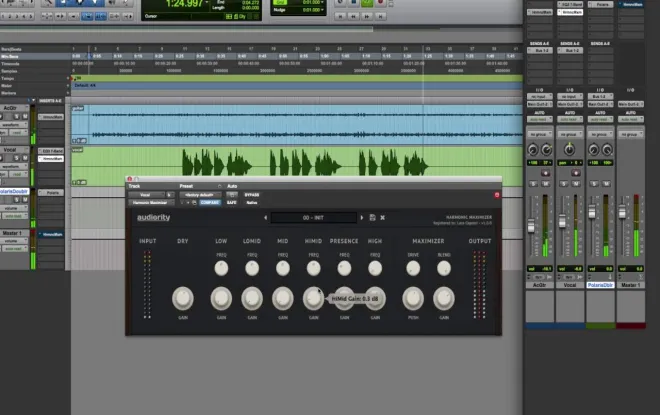Toggle the SAFE automation button
The width and height of the screenshot is (660, 415).
(232, 202)
